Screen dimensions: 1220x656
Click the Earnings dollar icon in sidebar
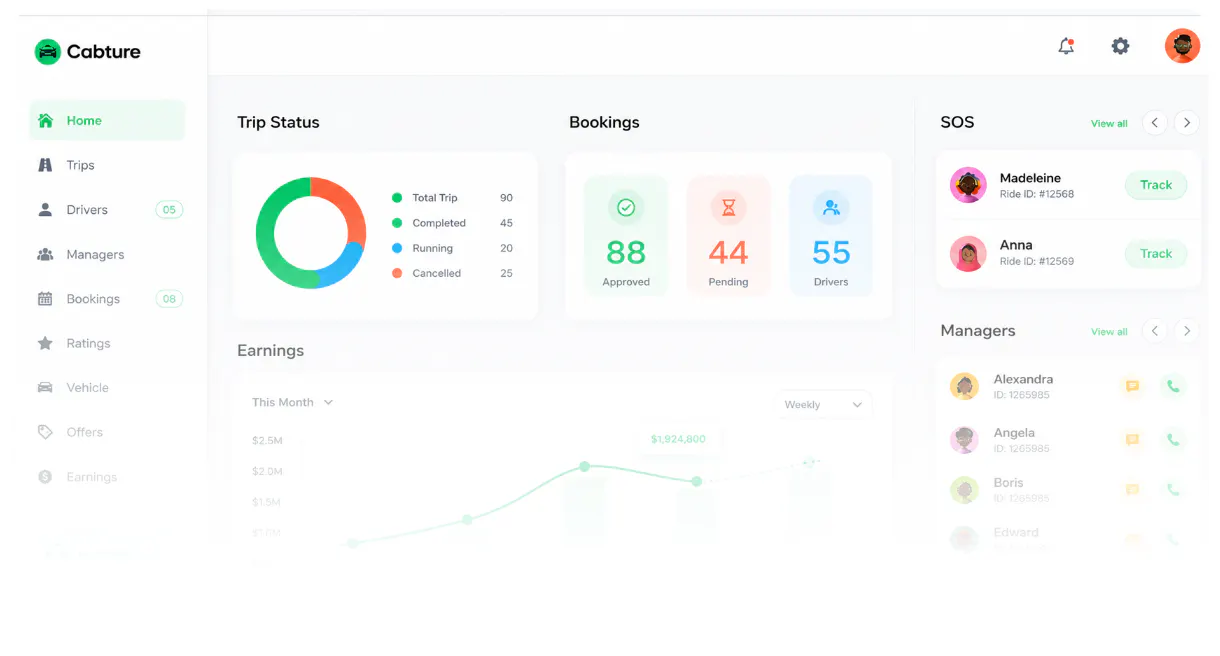(45, 477)
